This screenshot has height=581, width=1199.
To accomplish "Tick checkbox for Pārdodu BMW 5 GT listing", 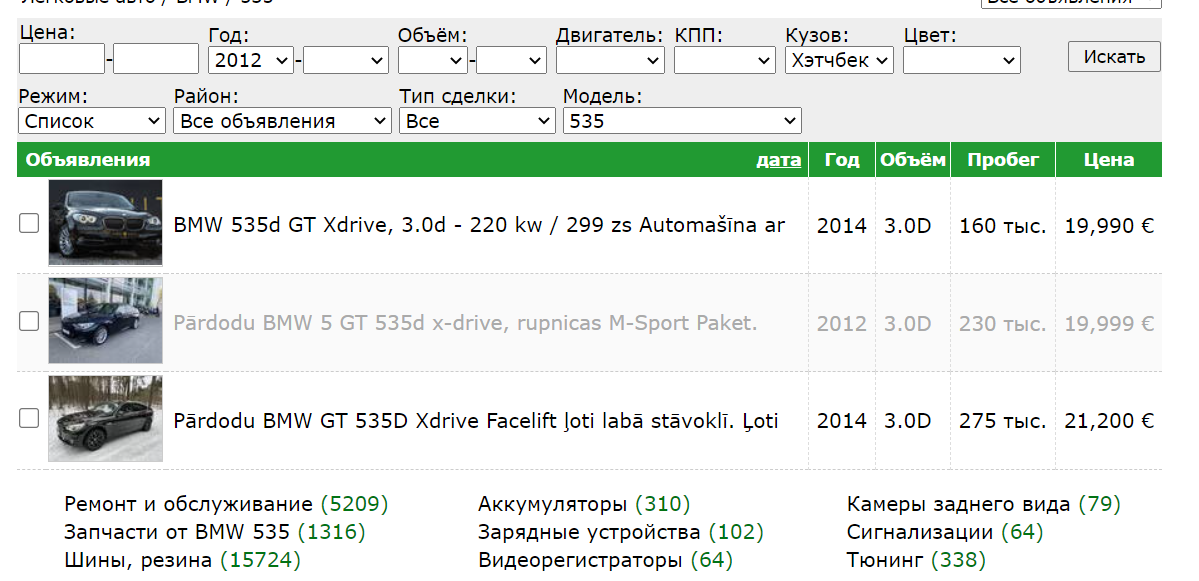I will [x=30, y=321].
